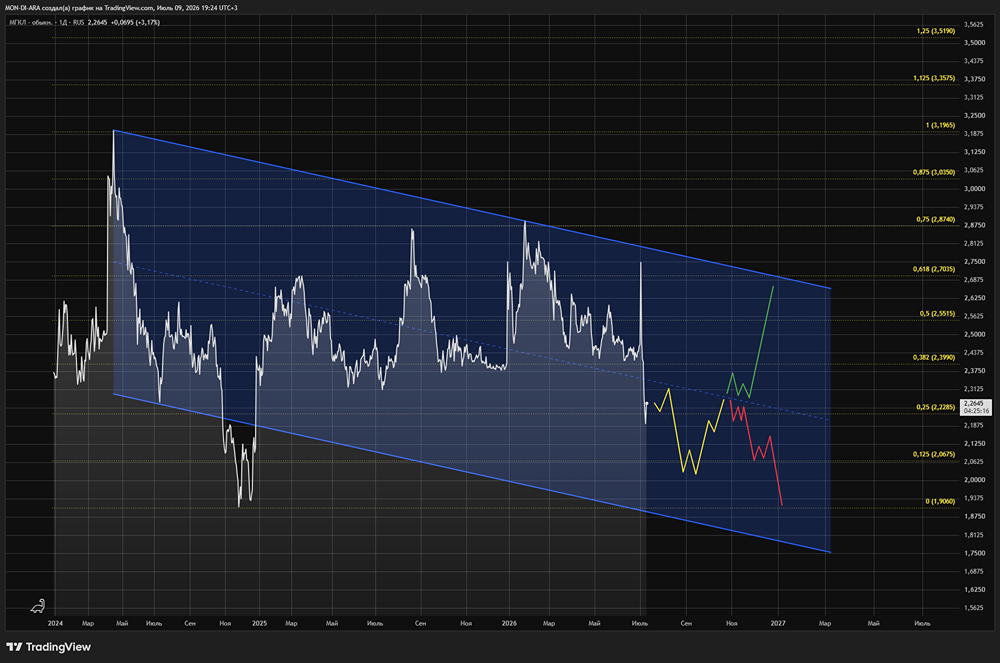Click the TradingView logo at bottom left
Screen dimensions: 1000x663
[x=48, y=647]
